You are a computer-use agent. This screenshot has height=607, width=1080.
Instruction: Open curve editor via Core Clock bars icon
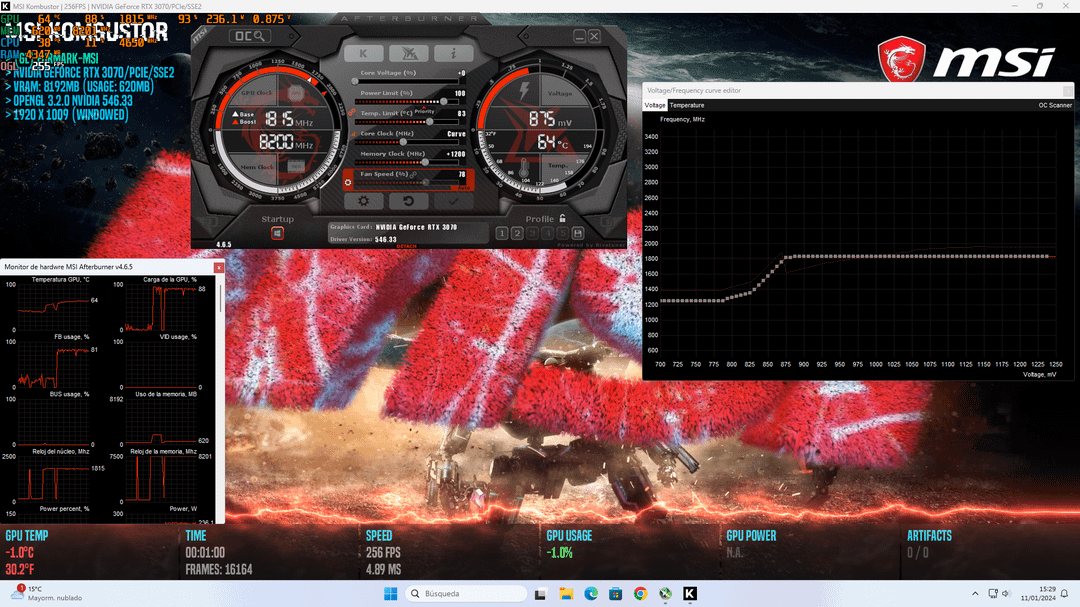pyautogui.click(x=353, y=134)
